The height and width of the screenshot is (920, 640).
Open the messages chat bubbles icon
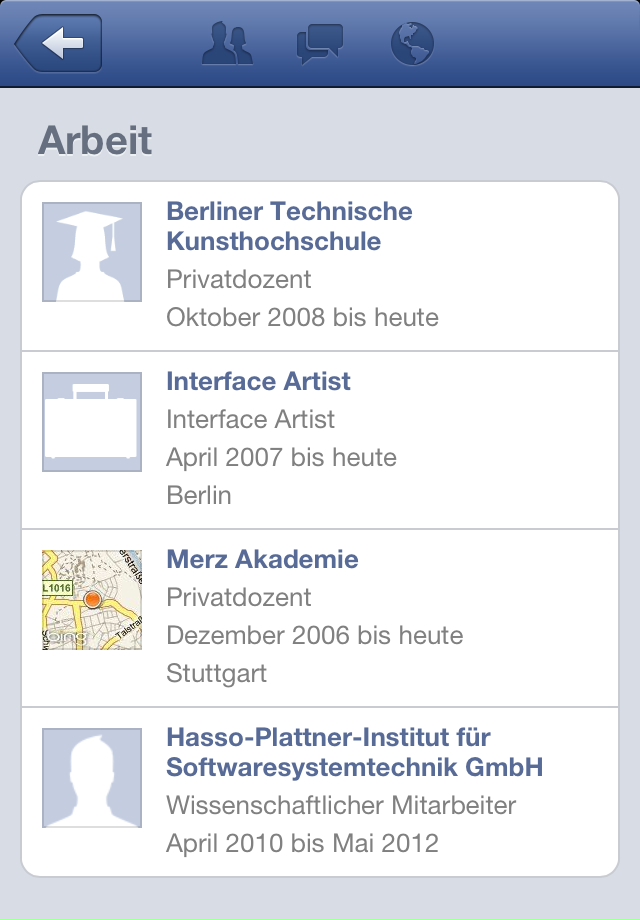pos(320,44)
